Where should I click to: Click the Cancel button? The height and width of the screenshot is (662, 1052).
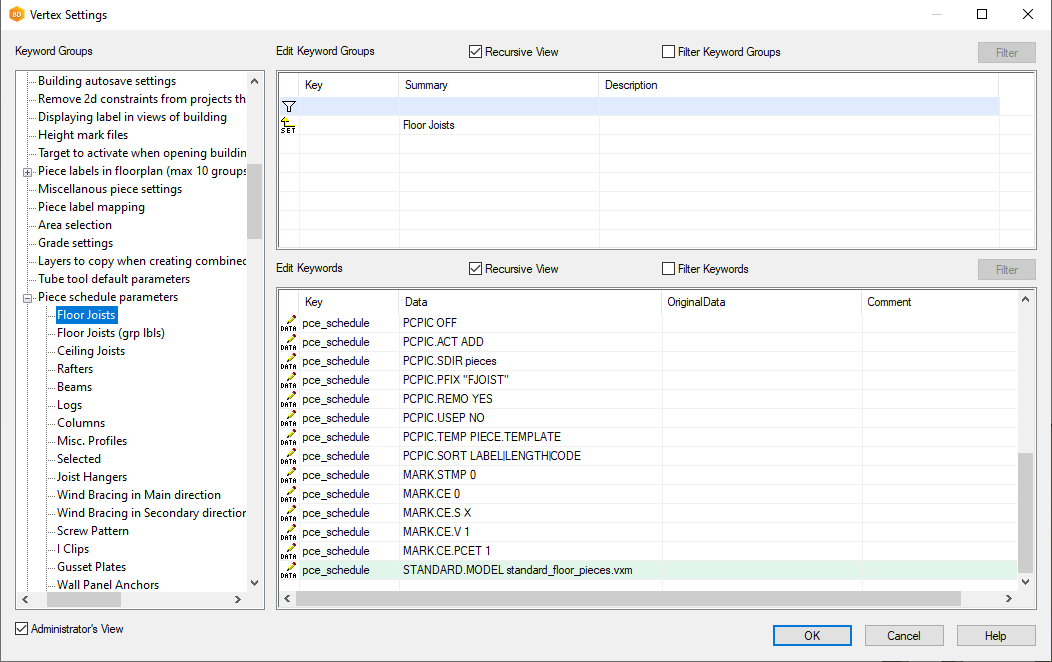click(x=904, y=635)
